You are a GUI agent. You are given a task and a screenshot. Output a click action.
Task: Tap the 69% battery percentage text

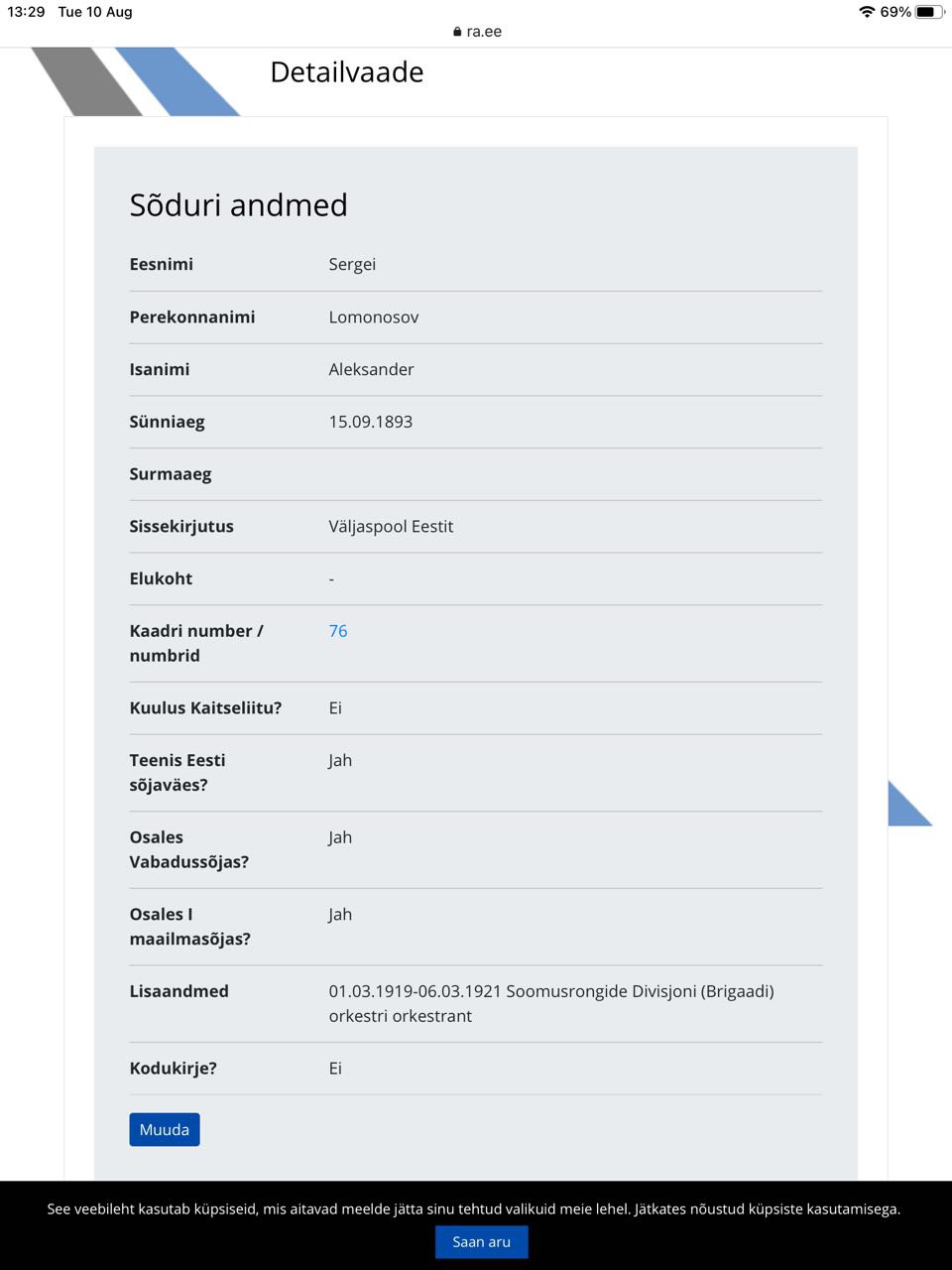[895, 12]
